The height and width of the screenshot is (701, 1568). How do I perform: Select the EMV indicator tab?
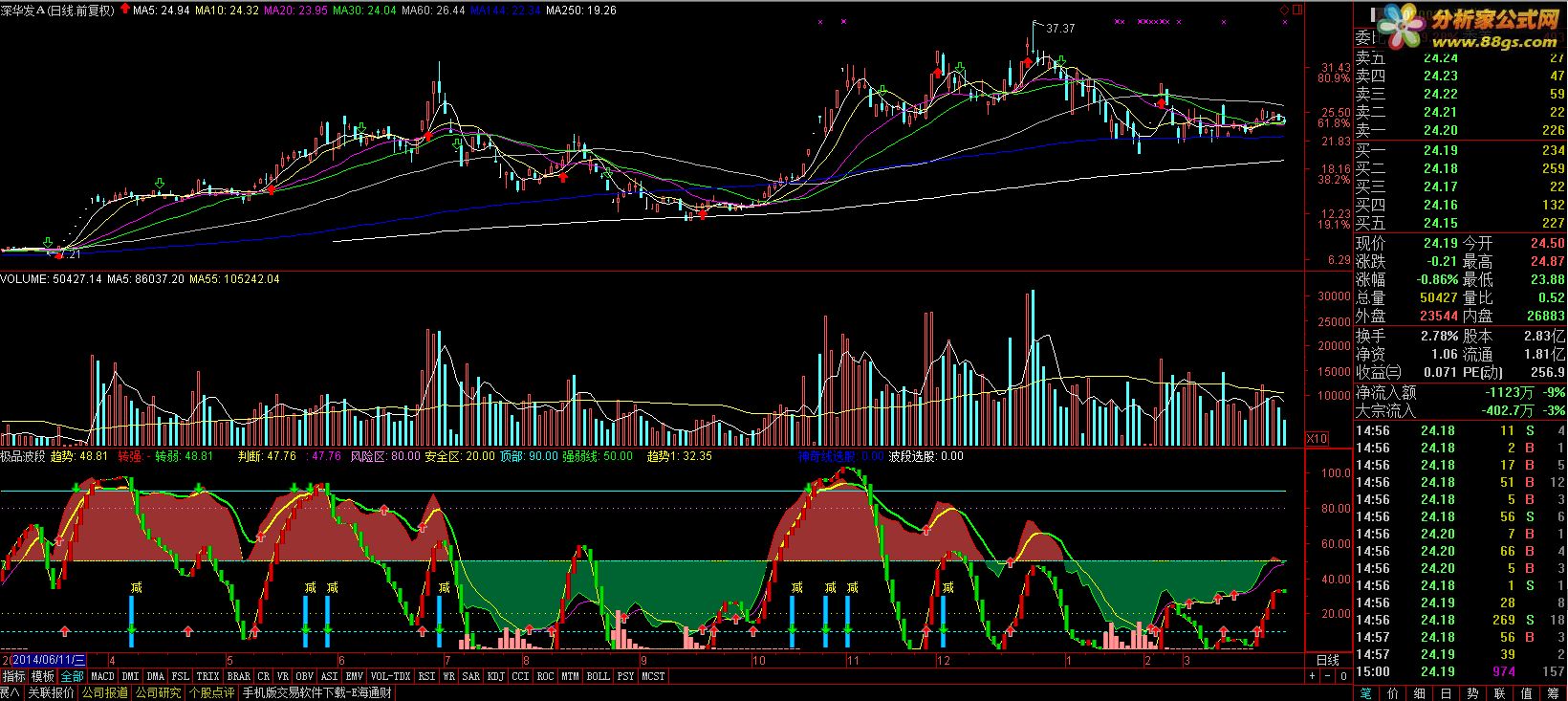354,676
